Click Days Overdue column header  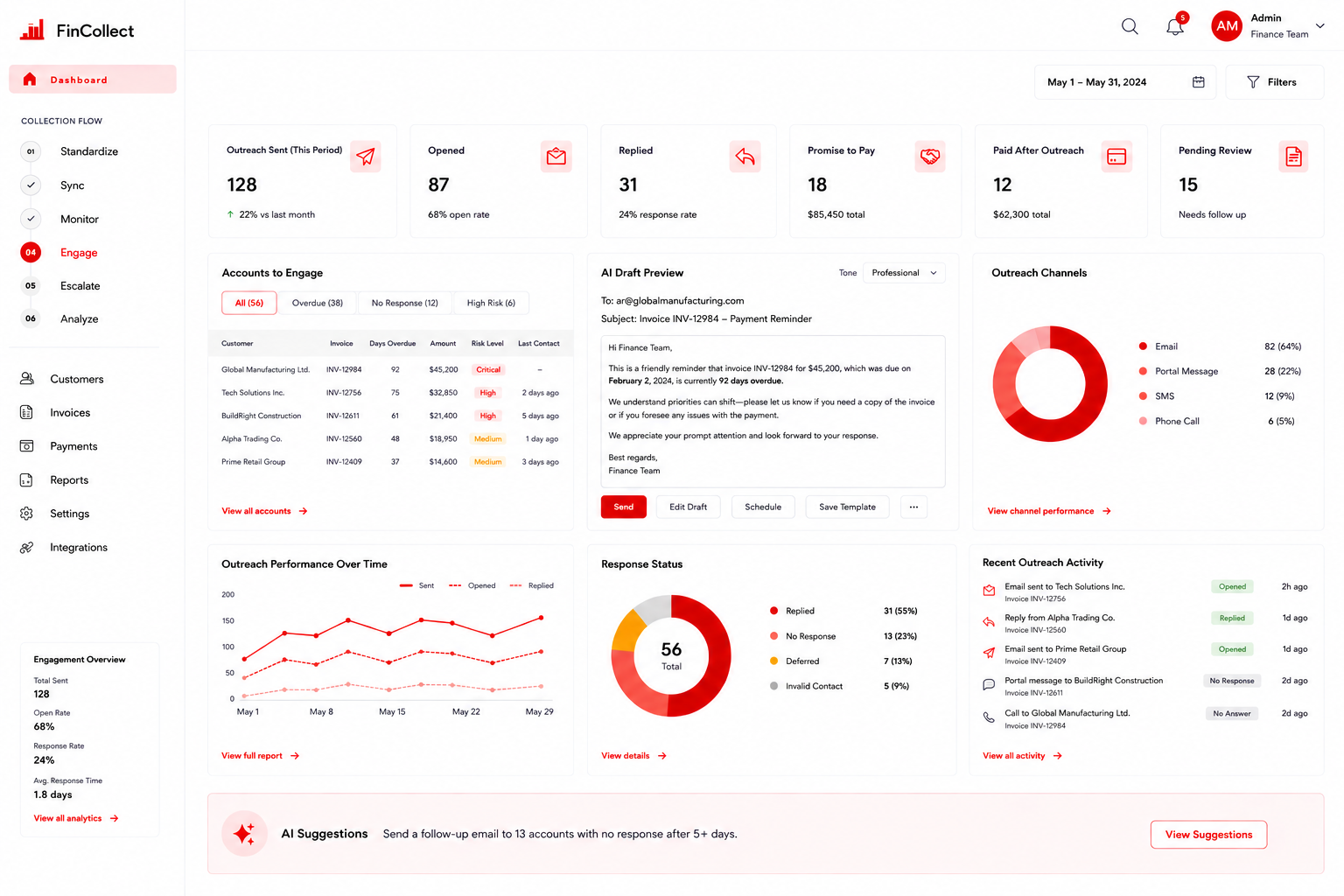click(392, 344)
